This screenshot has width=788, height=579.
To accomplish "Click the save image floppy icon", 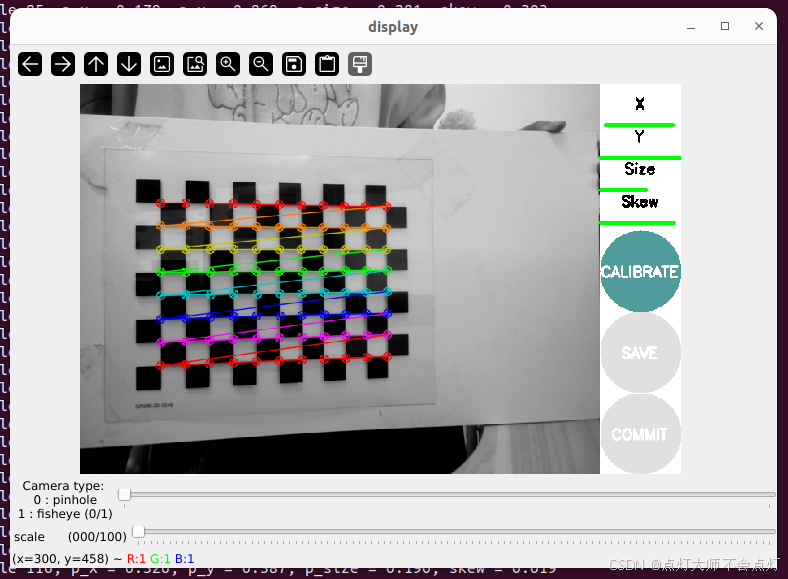I will pos(294,64).
